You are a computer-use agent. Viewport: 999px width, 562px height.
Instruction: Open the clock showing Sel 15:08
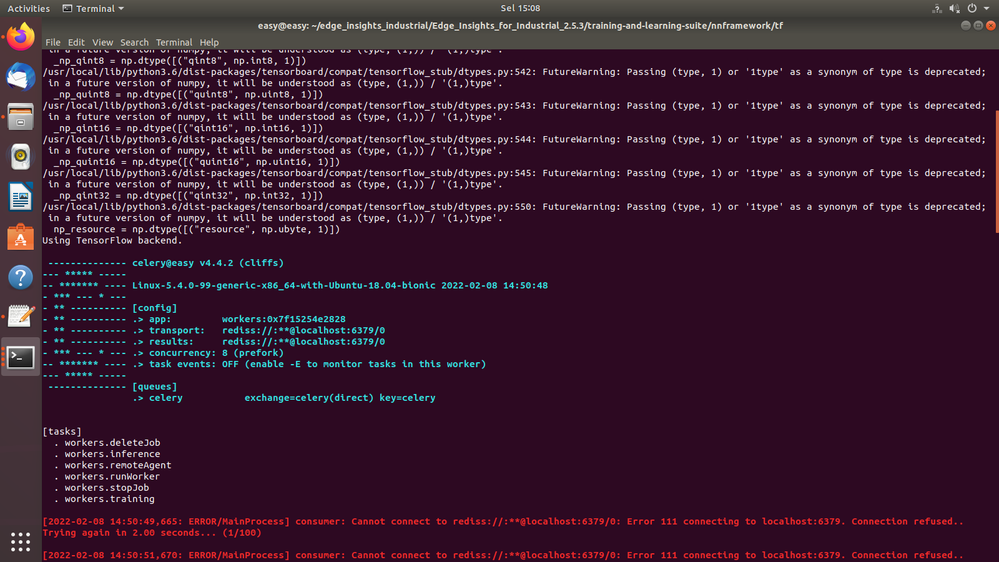coord(521,8)
